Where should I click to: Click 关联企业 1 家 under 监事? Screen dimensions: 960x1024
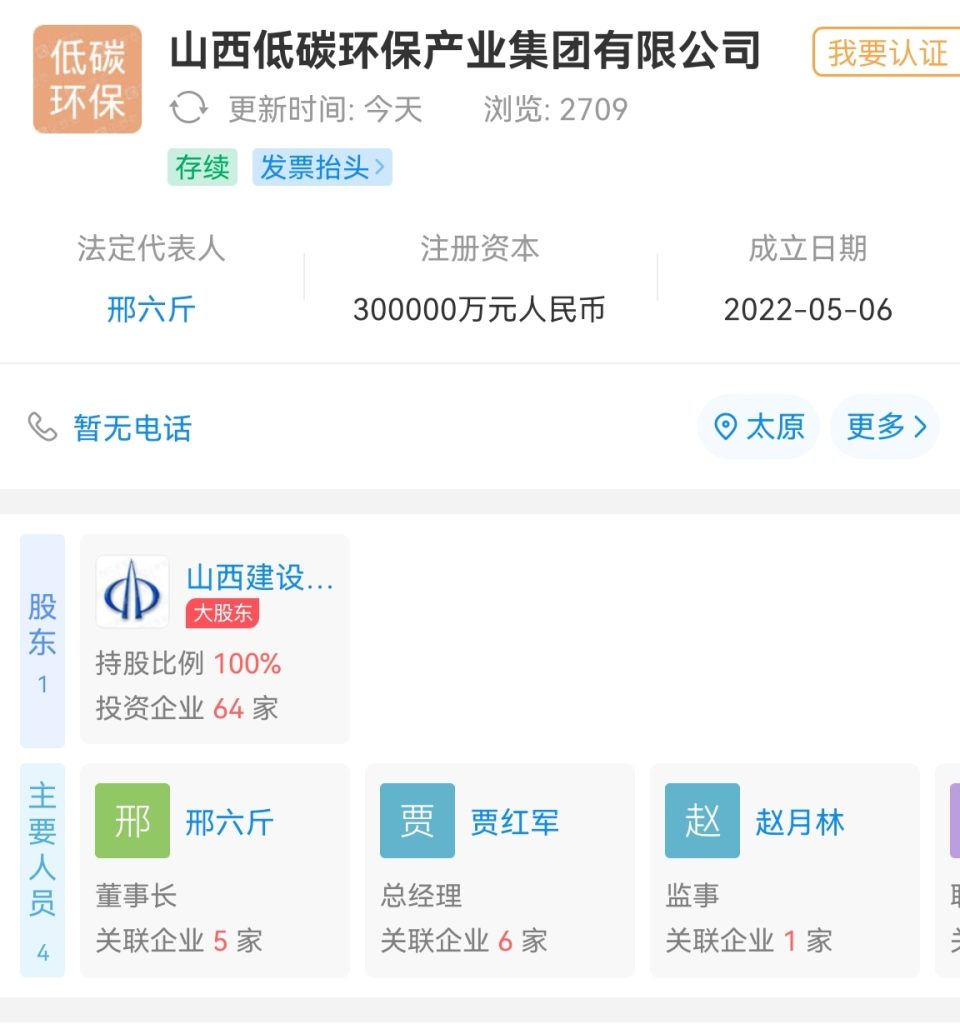[x=748, y=941]
